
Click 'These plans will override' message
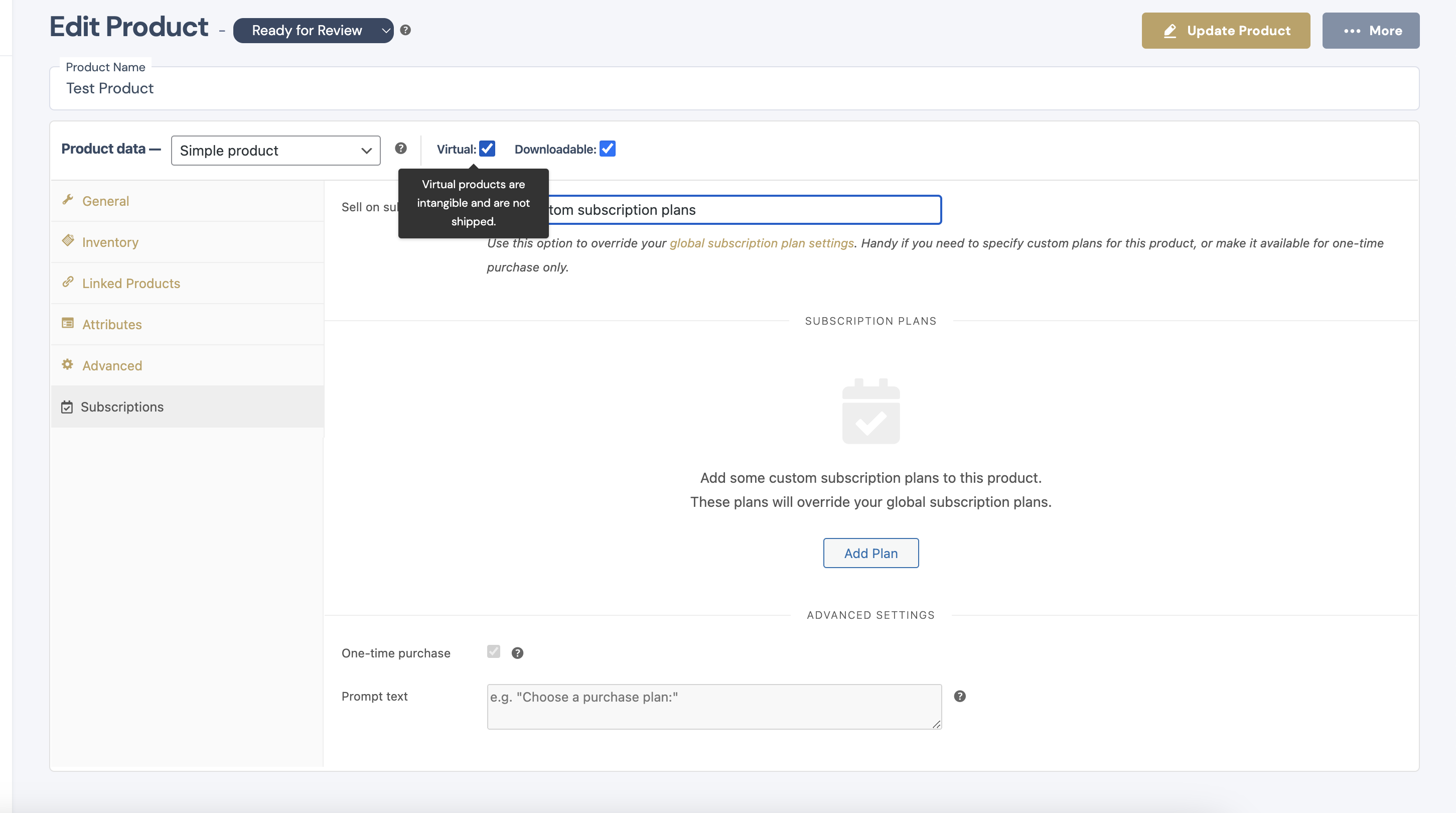[x=870, y=502]
